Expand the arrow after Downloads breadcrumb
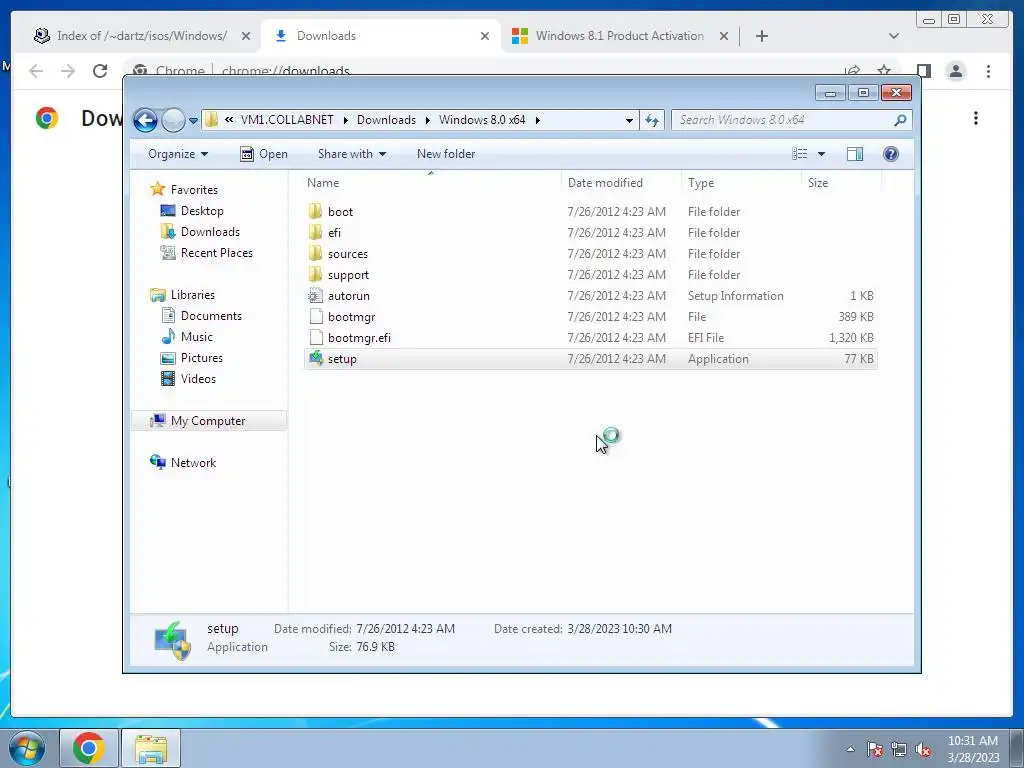 point(428,120)
